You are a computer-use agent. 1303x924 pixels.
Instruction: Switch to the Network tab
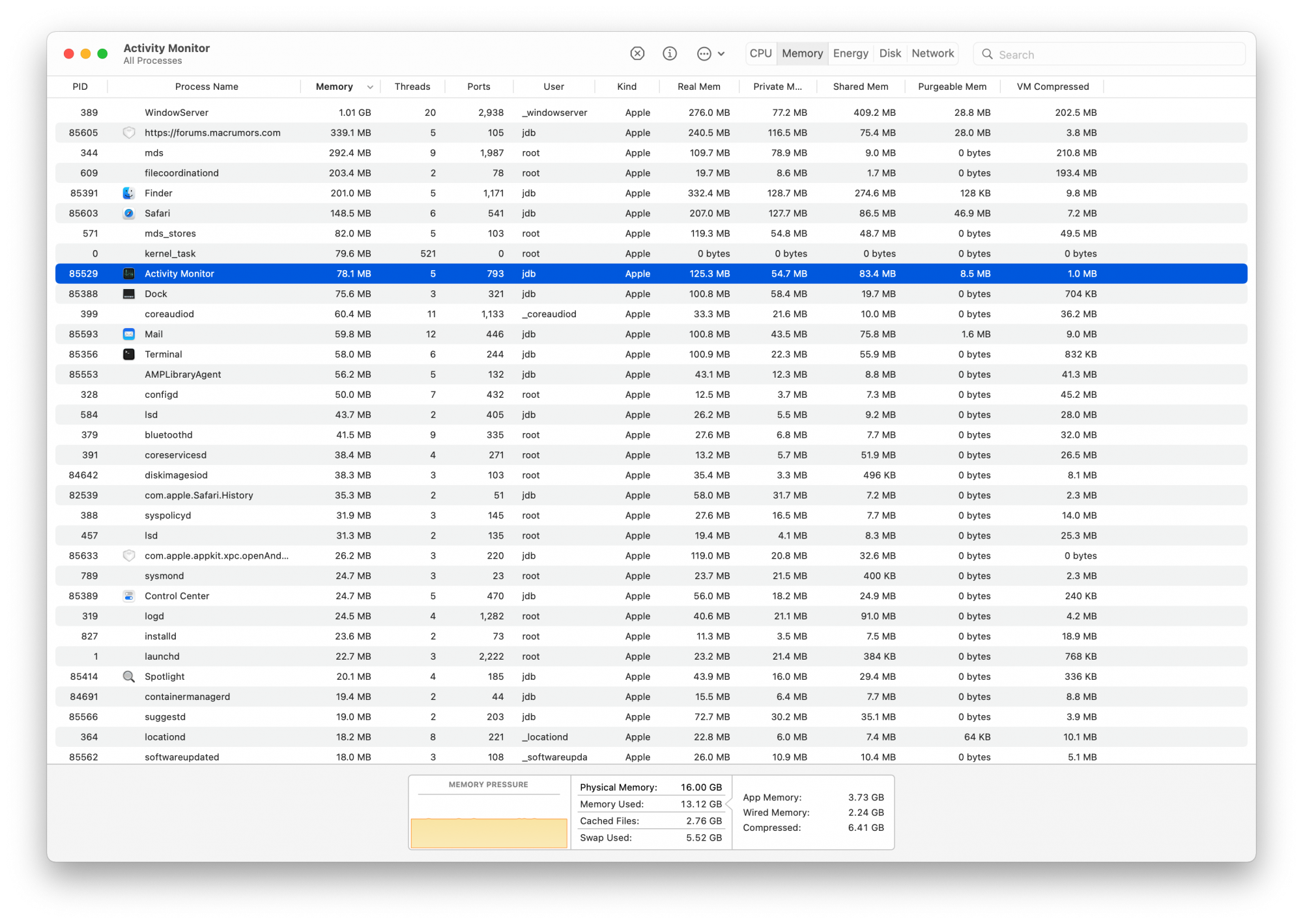(x=932, y=53)
